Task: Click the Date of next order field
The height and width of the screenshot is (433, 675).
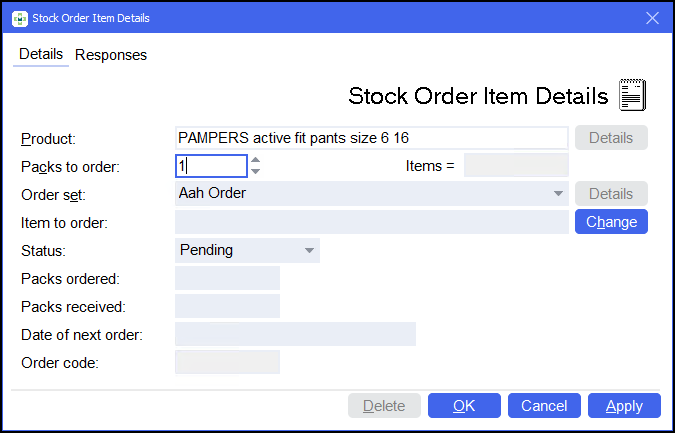Action: [295, 334]
